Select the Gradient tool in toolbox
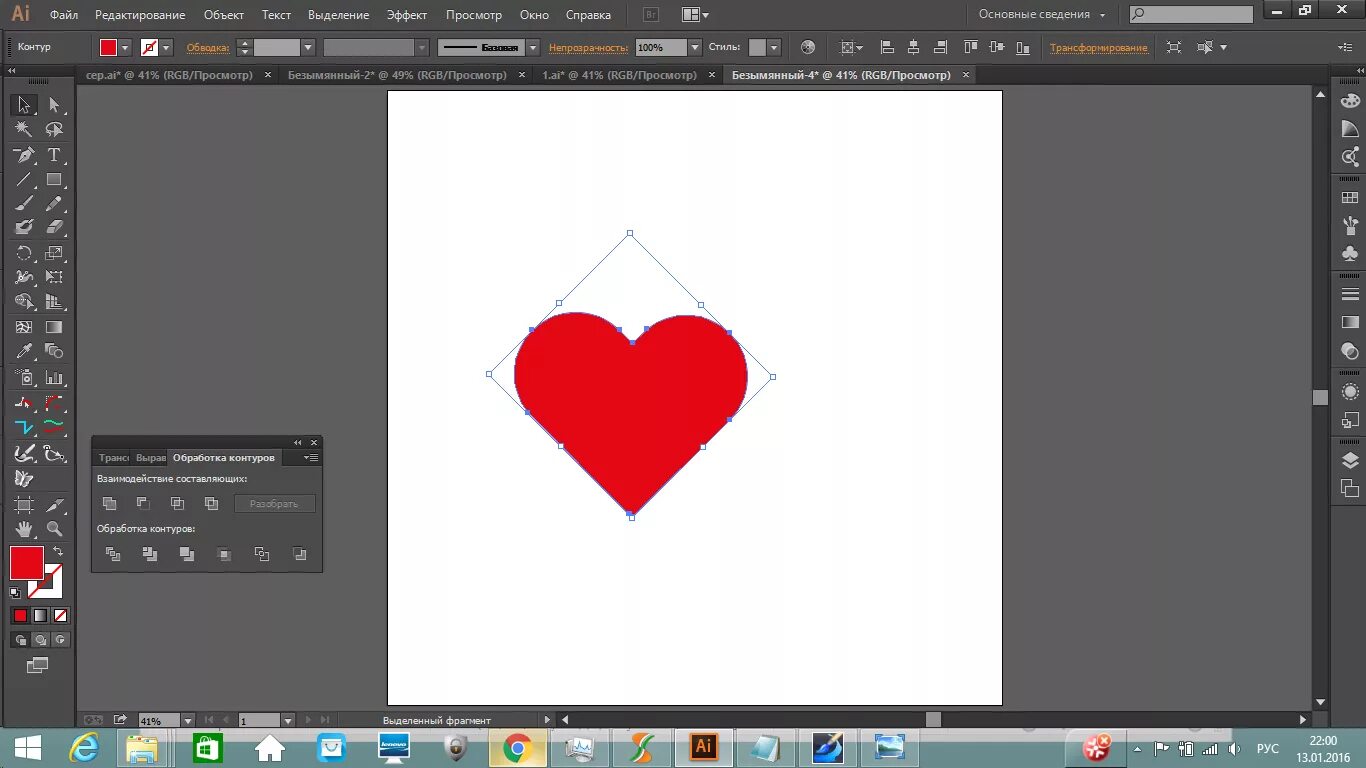 point(54,327)
